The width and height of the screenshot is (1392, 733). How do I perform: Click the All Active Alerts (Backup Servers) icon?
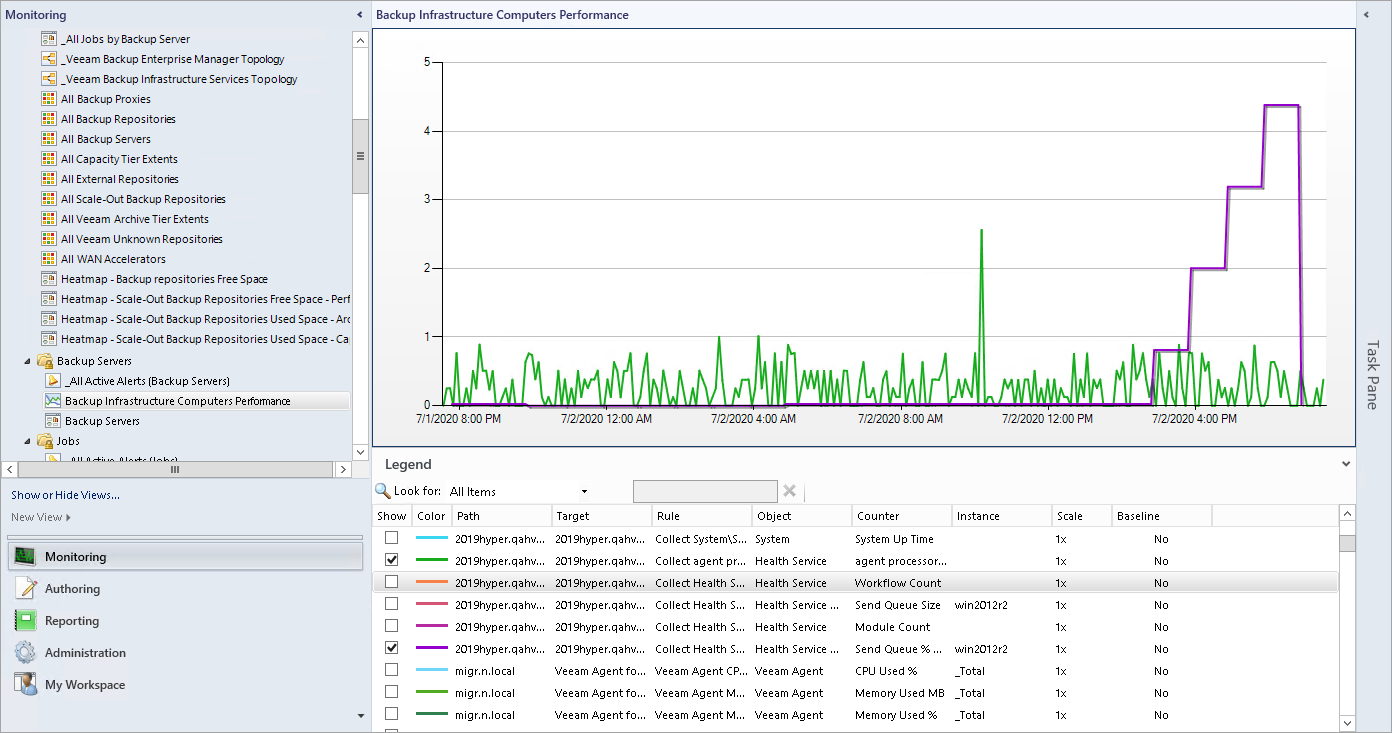tap(52, 381)
